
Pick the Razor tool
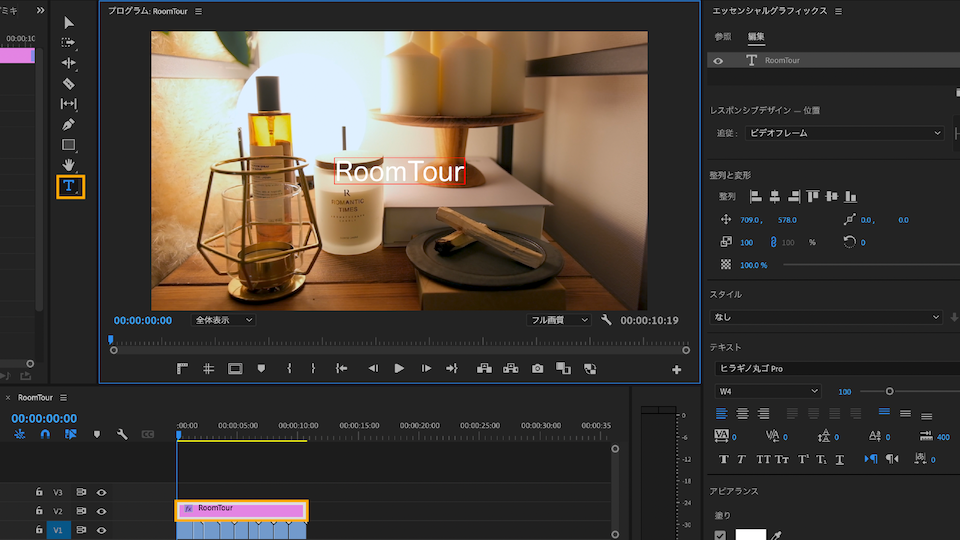69,83
